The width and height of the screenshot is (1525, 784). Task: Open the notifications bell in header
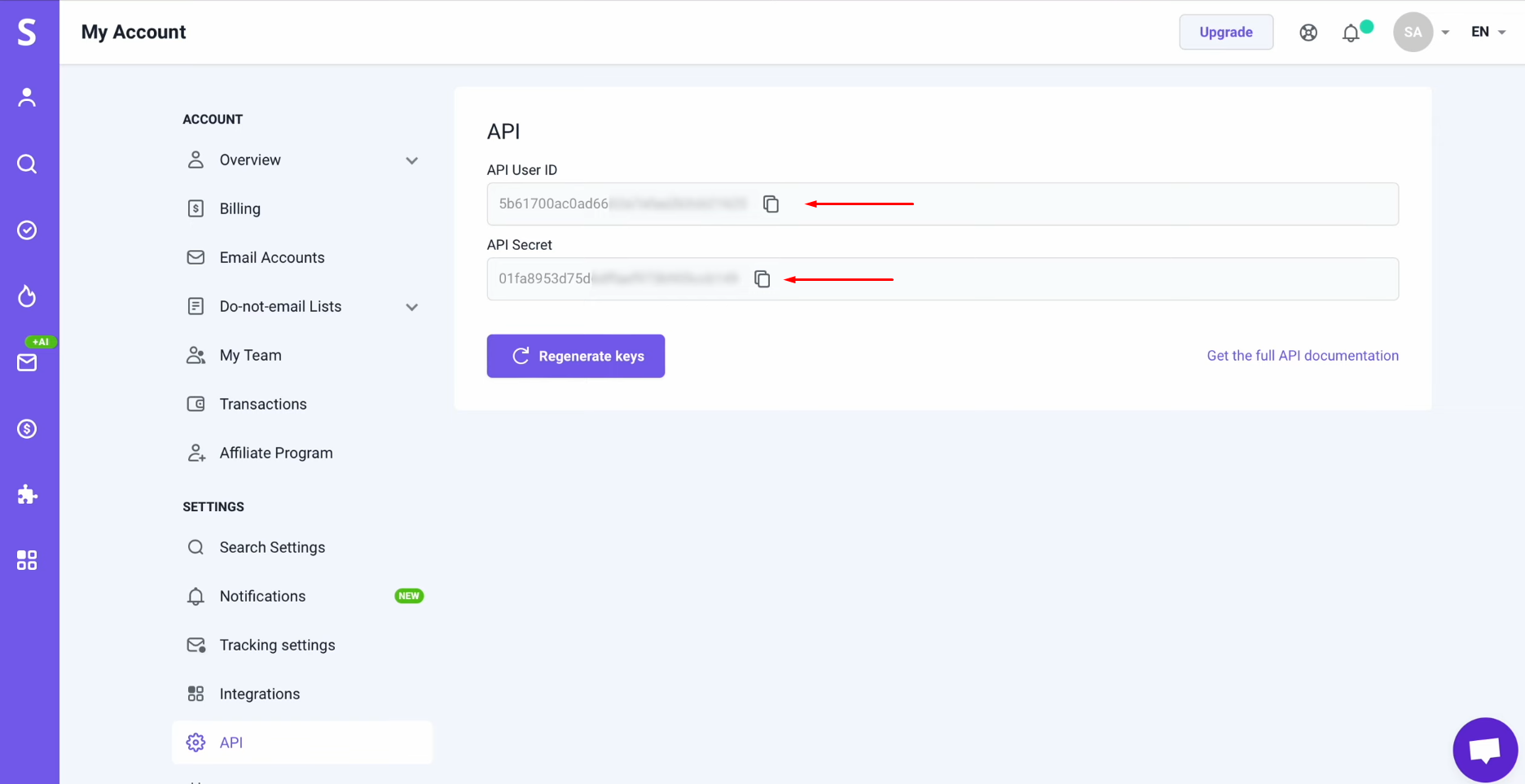pyautogui.click(x=1351, y=33)
